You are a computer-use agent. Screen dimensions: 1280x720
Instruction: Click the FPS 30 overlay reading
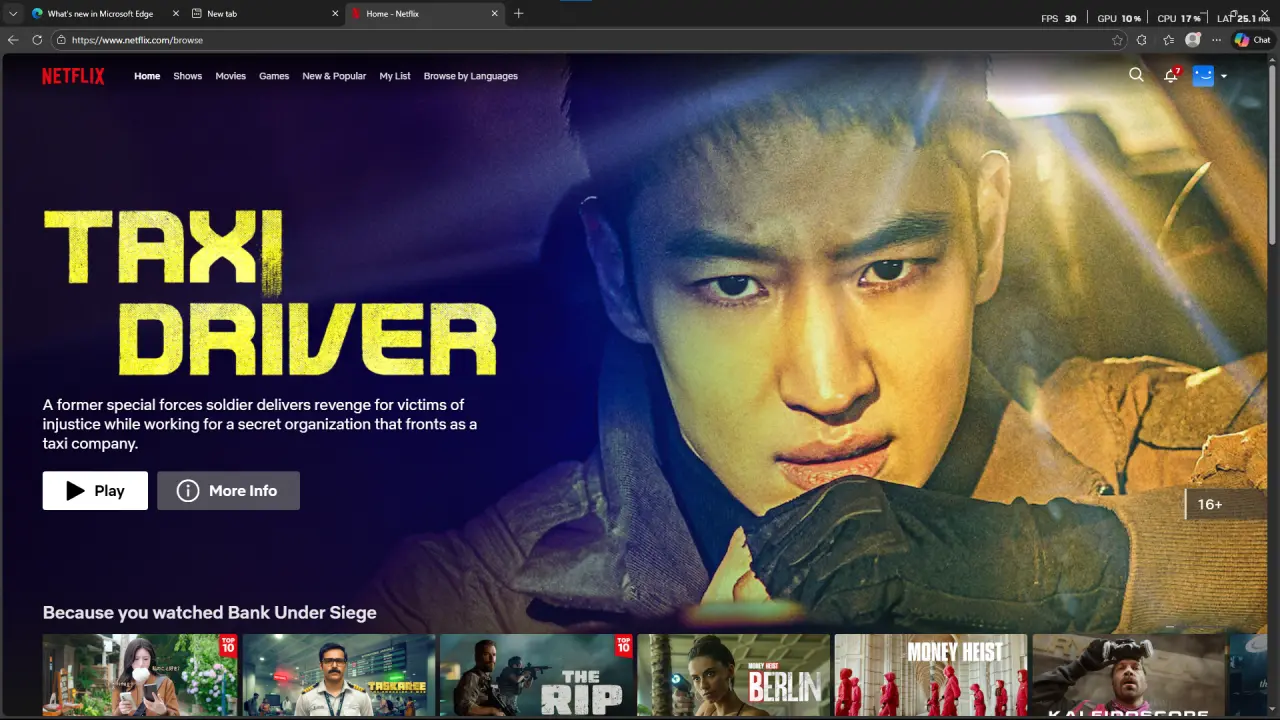pos(1059,18)
